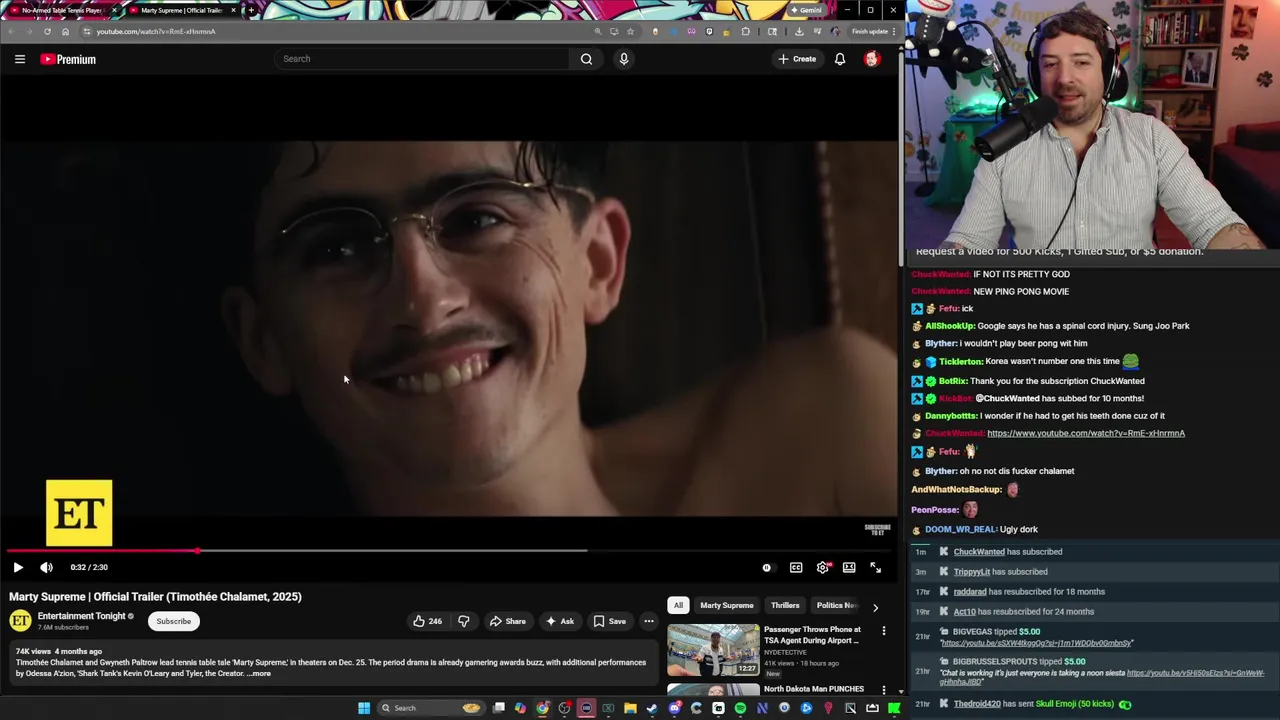Open Task View on taskbar

499,708
